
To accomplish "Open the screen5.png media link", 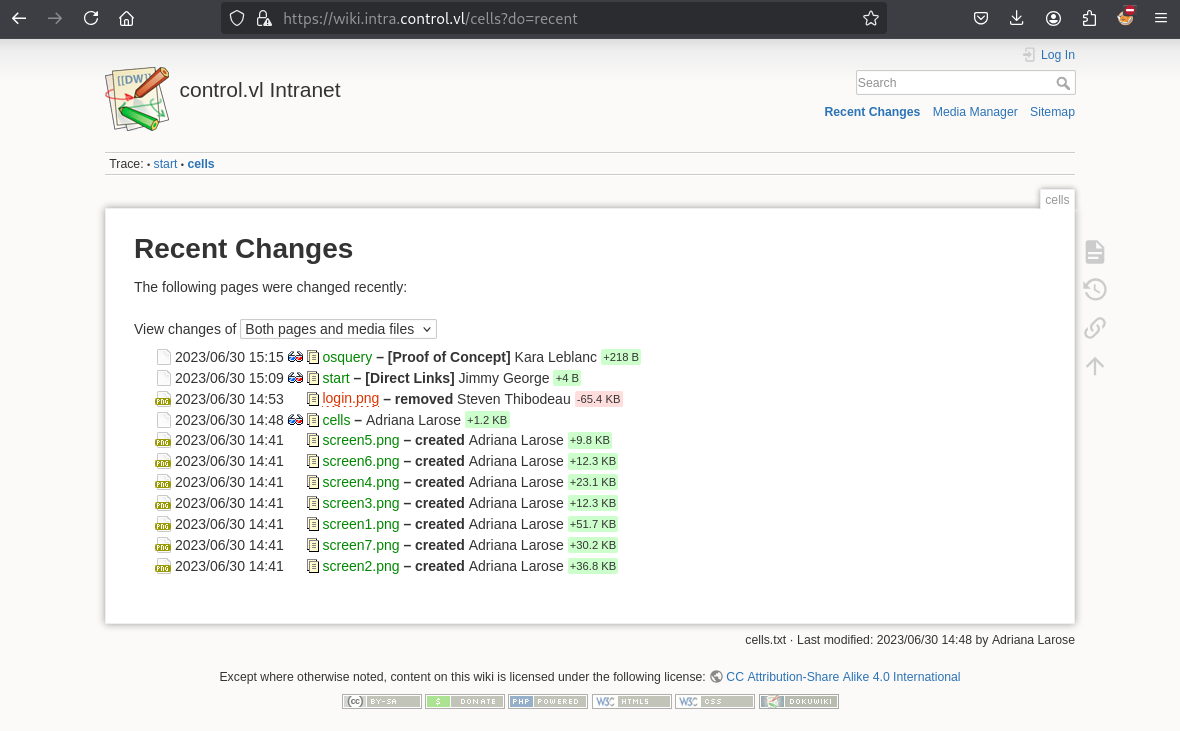I will pos(360,440).
